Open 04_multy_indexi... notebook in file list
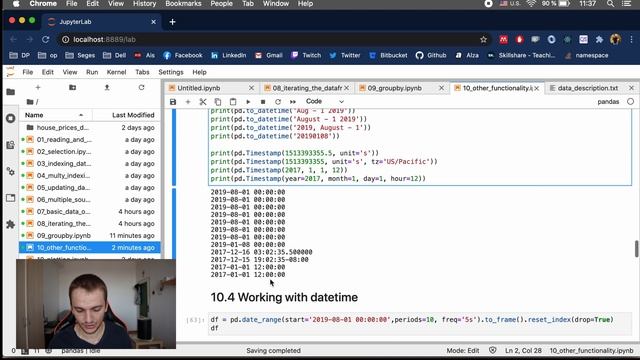Viewport: 640px width, 360px height. tap(90, 176)
